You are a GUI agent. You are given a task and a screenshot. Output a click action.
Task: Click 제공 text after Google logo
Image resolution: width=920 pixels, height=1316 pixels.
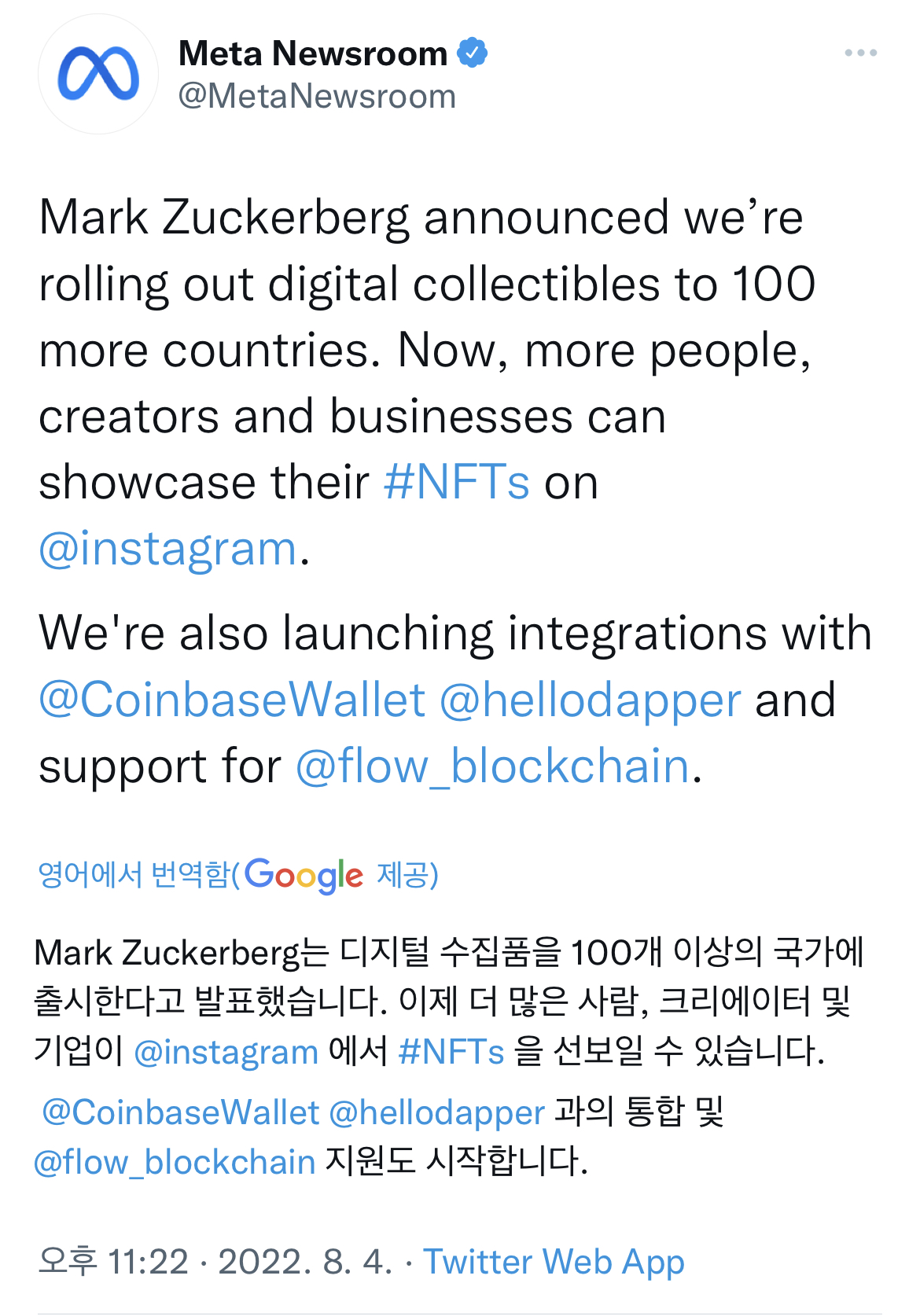403,874
